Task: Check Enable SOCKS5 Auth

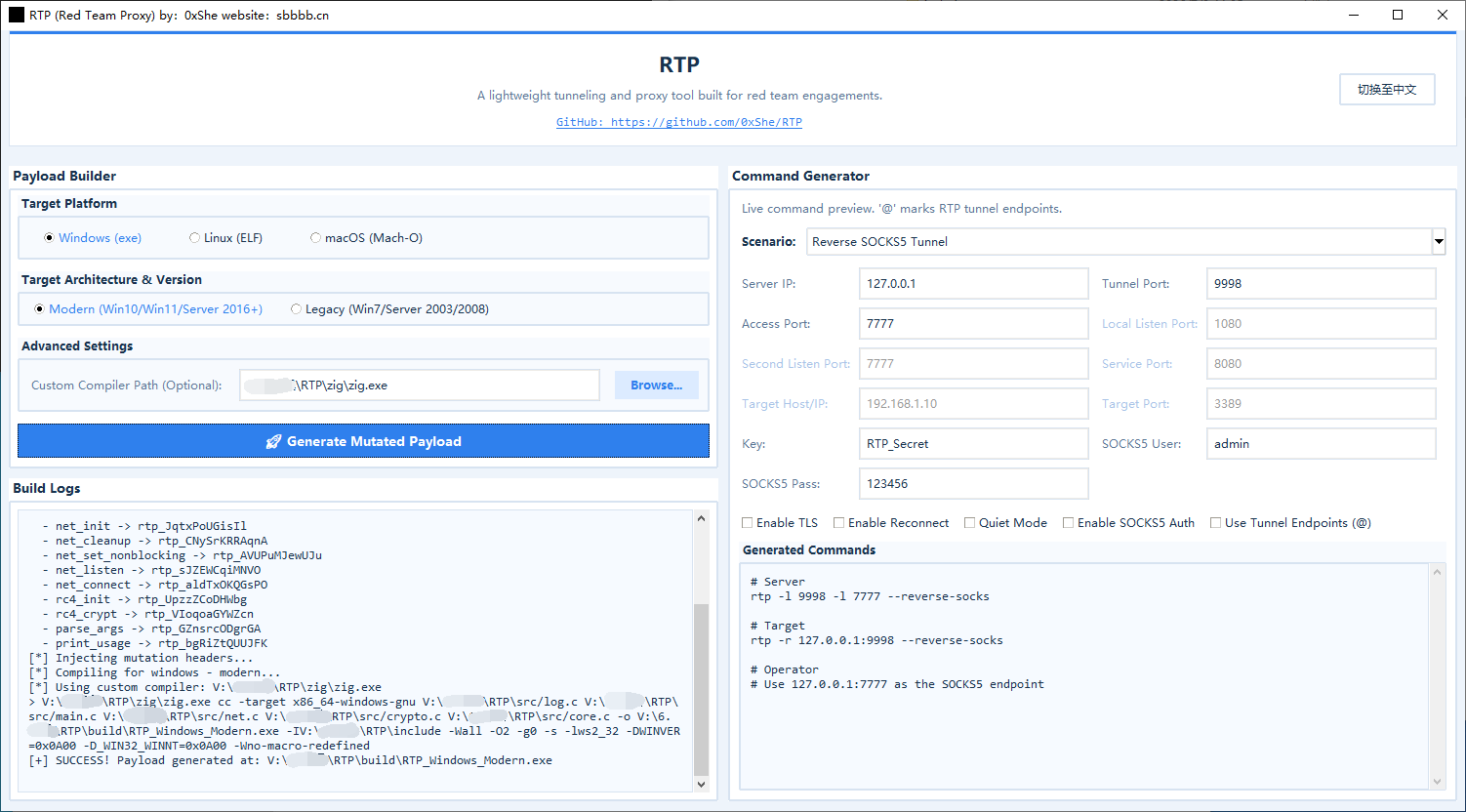Action: tap(1128, 523)
